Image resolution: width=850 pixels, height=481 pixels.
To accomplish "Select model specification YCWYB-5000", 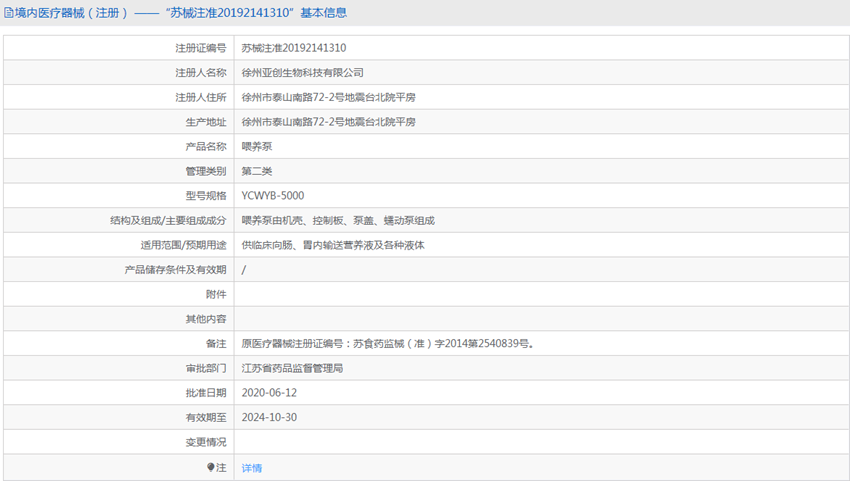I will point(273,196).
